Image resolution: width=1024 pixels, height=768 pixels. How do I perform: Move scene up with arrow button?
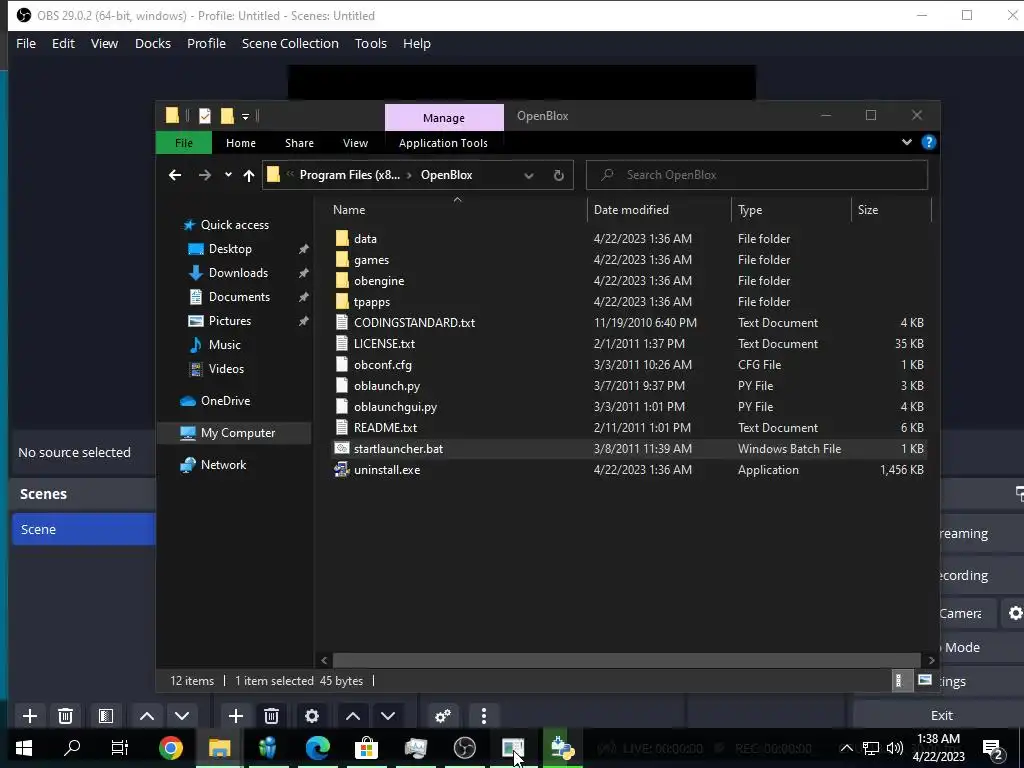coord(147,716)
